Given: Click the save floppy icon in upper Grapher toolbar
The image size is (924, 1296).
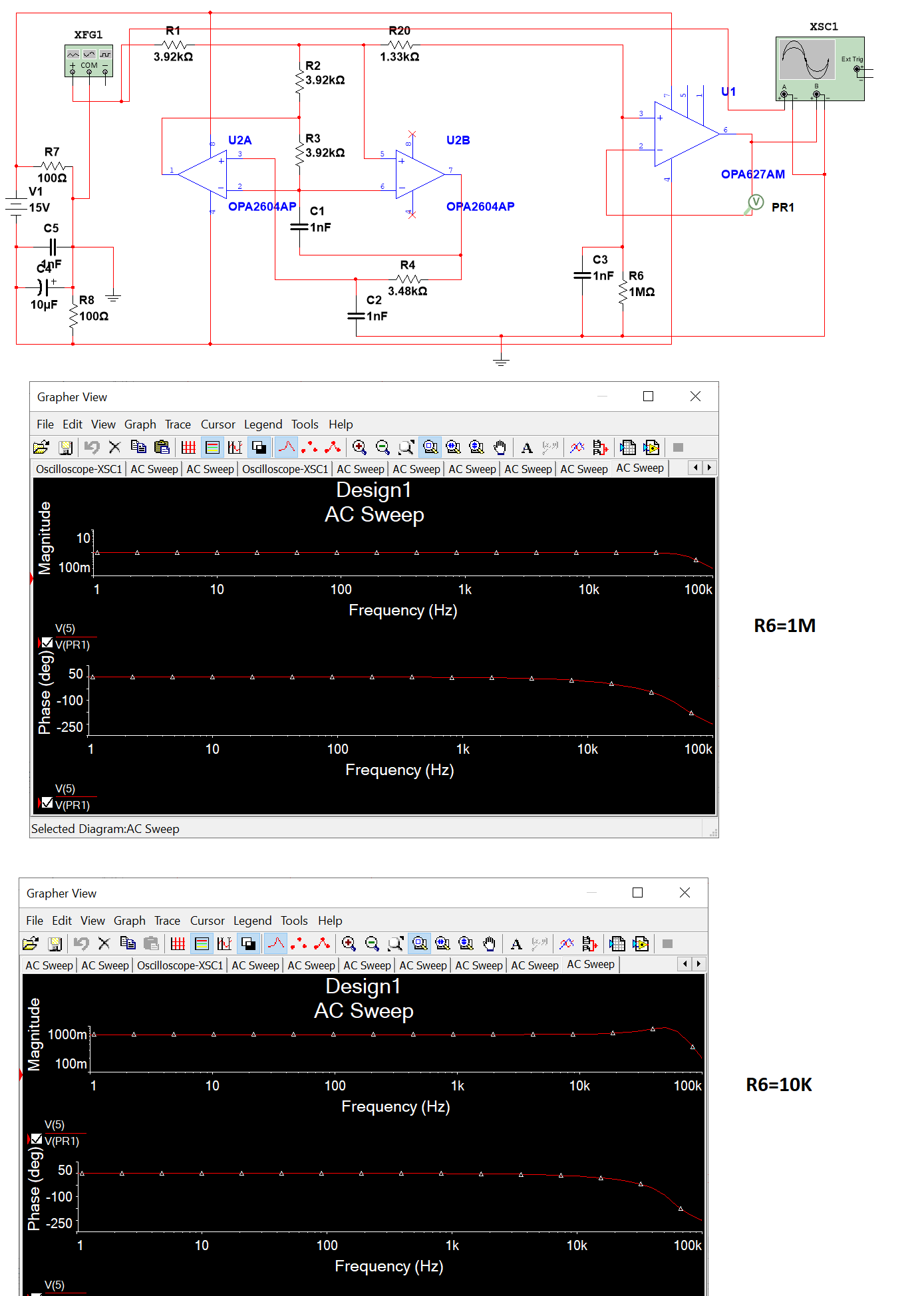Looking at the screenshot, I should coord(65,448).
